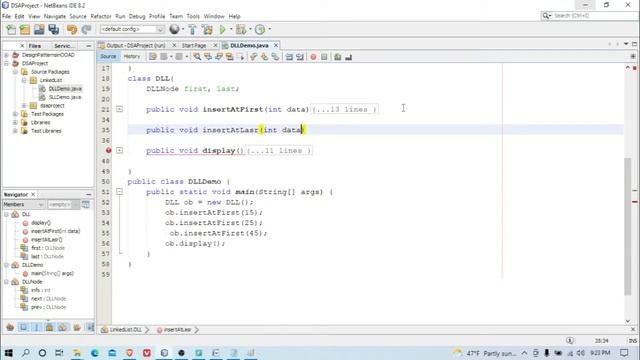The height and width of the screenshot is (360, 640).
Task: Click the Search (Ctrl+I) field
Action: pos(590,16)
